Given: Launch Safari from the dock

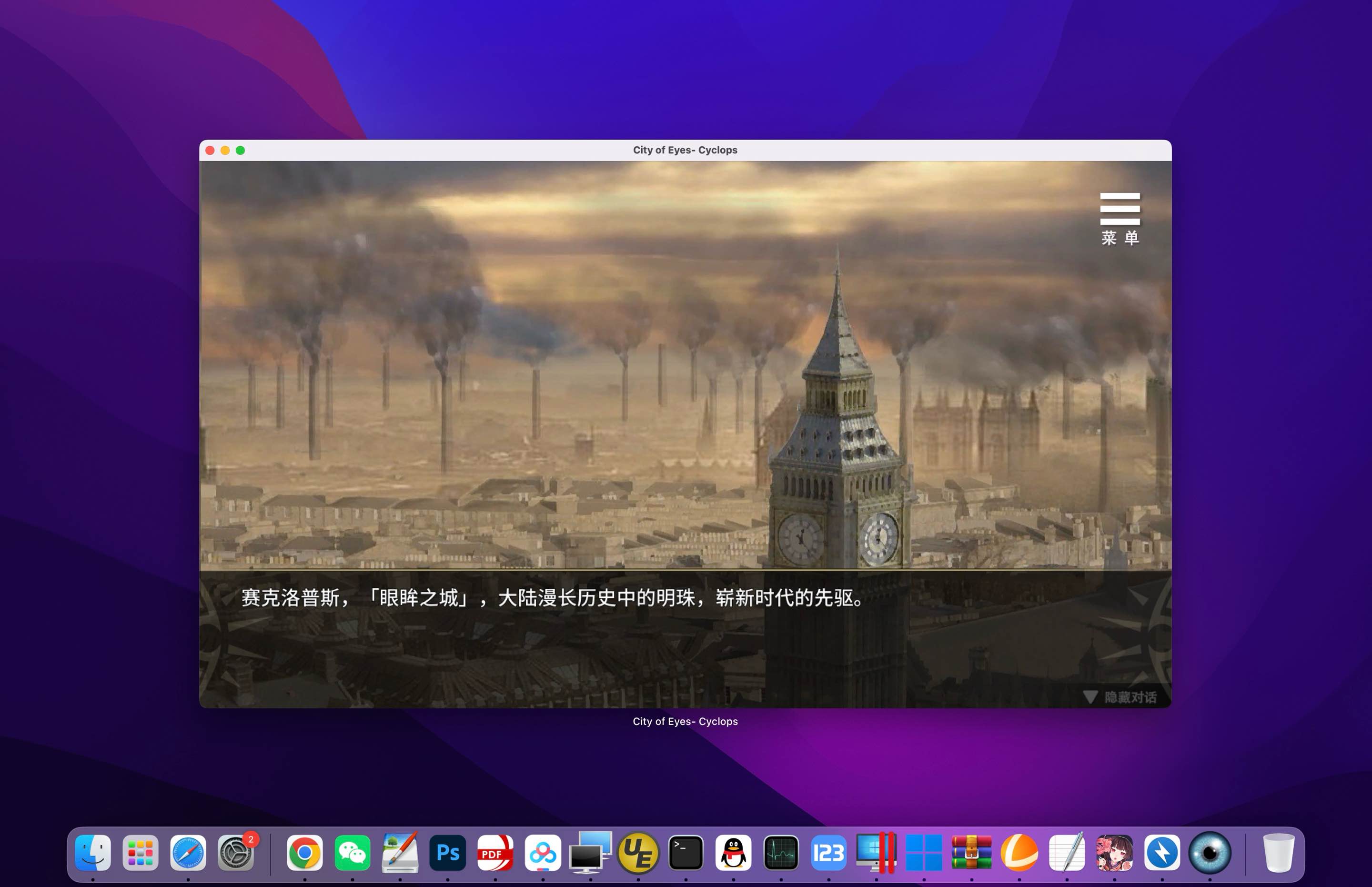Looking at the screenshot, I should tap(188, 852).
